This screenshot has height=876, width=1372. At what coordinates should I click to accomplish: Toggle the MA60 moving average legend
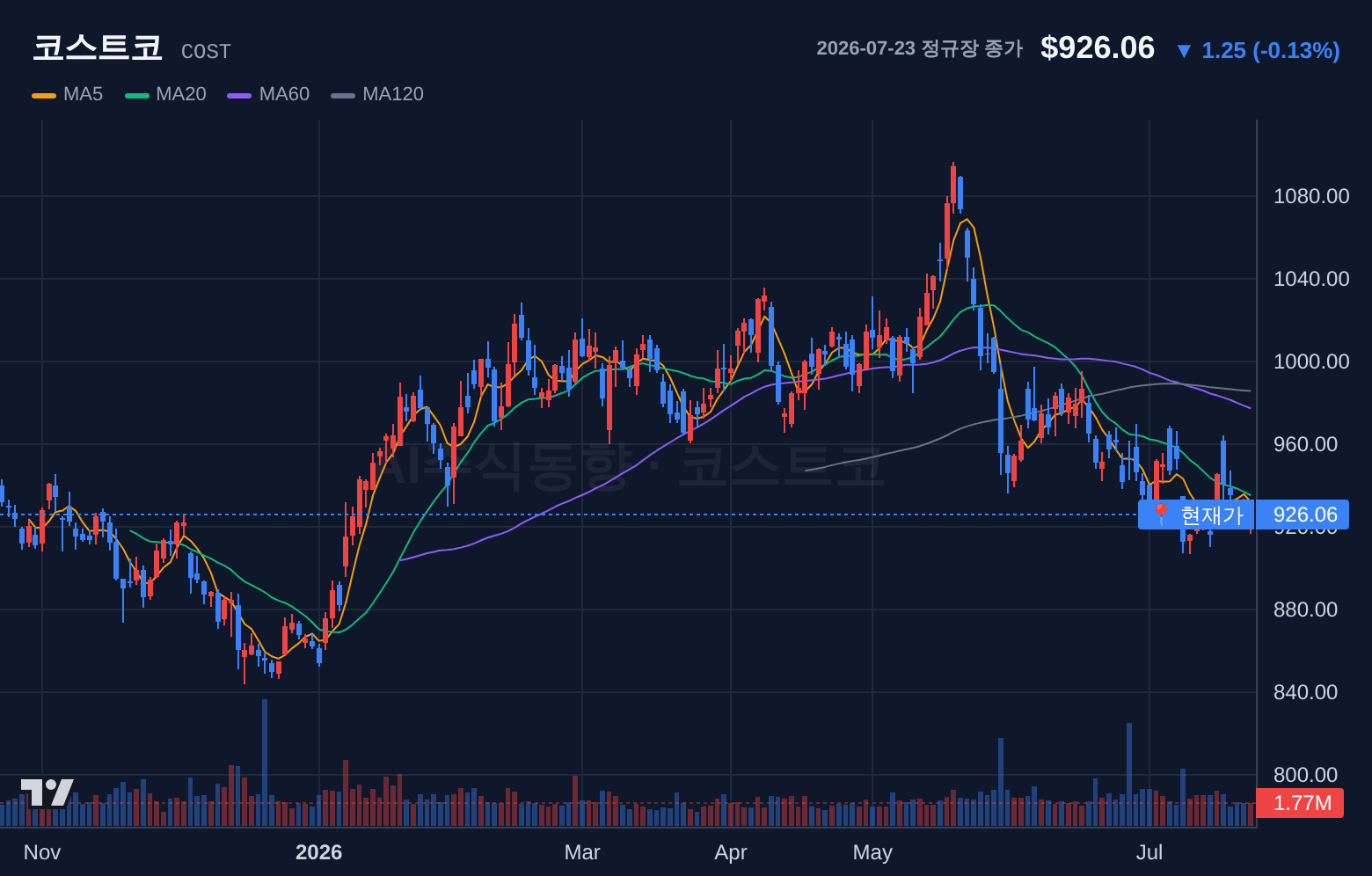click(x=268, y=94)
